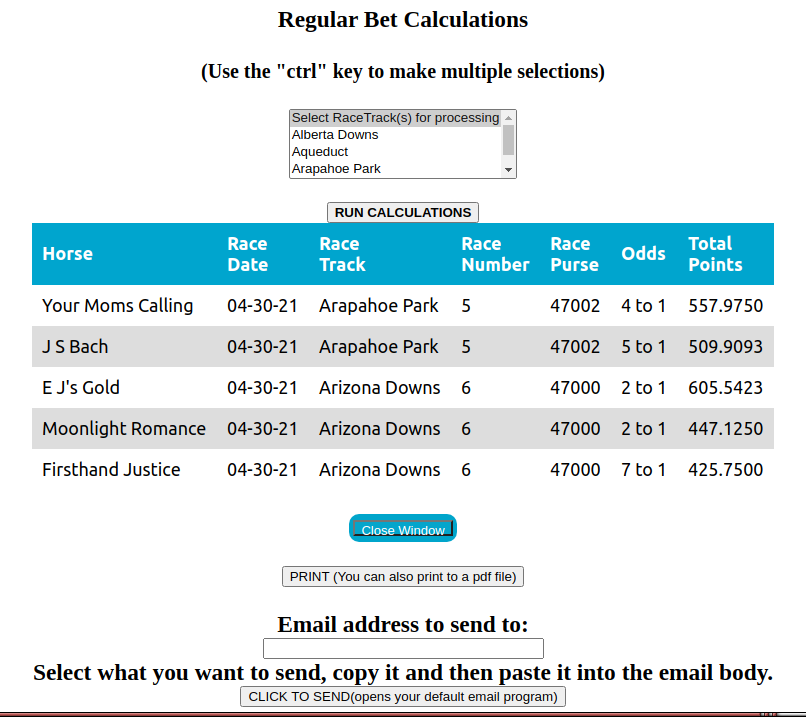Select Alberta Downs in the racetrack list
The image size is (806, 717).
point(395,135)
